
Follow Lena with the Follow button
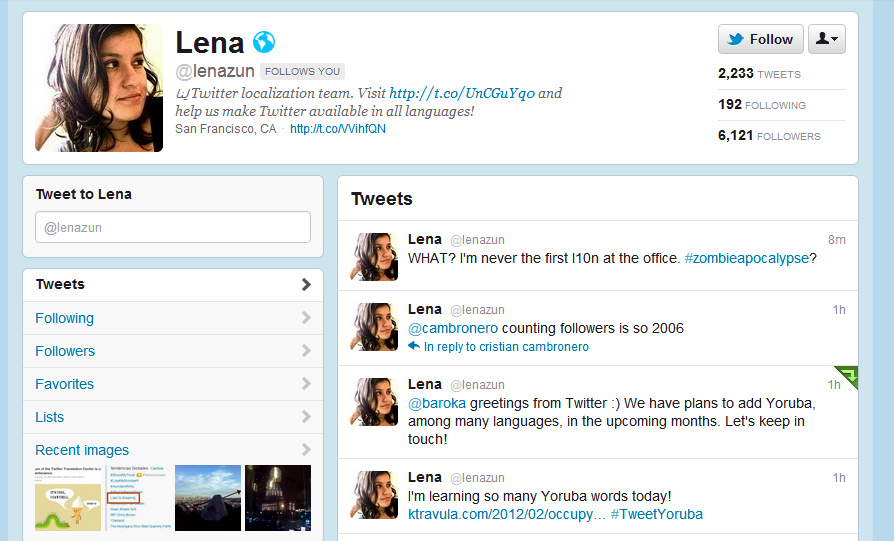pyautogui.click(x=761, y=39)
